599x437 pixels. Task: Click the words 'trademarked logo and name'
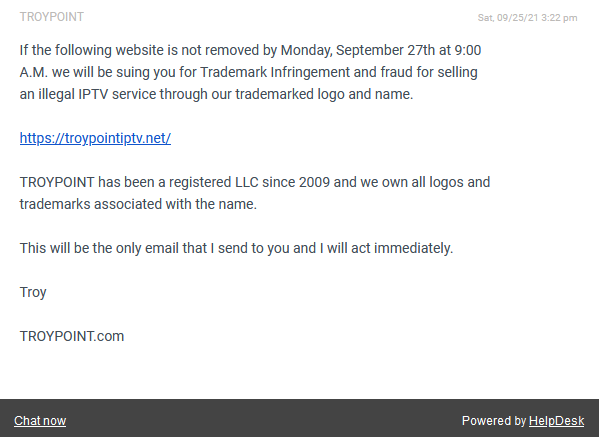(x=324, y=94)
